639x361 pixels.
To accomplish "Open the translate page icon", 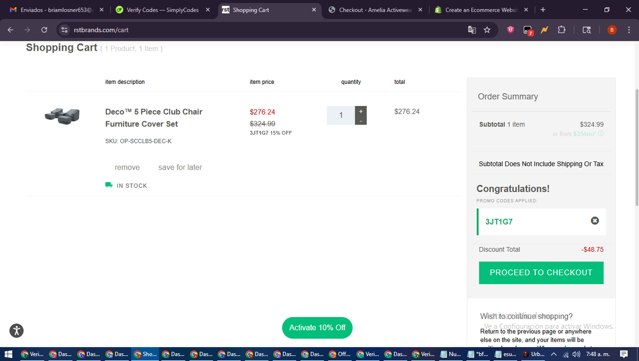I will [472, 30].
